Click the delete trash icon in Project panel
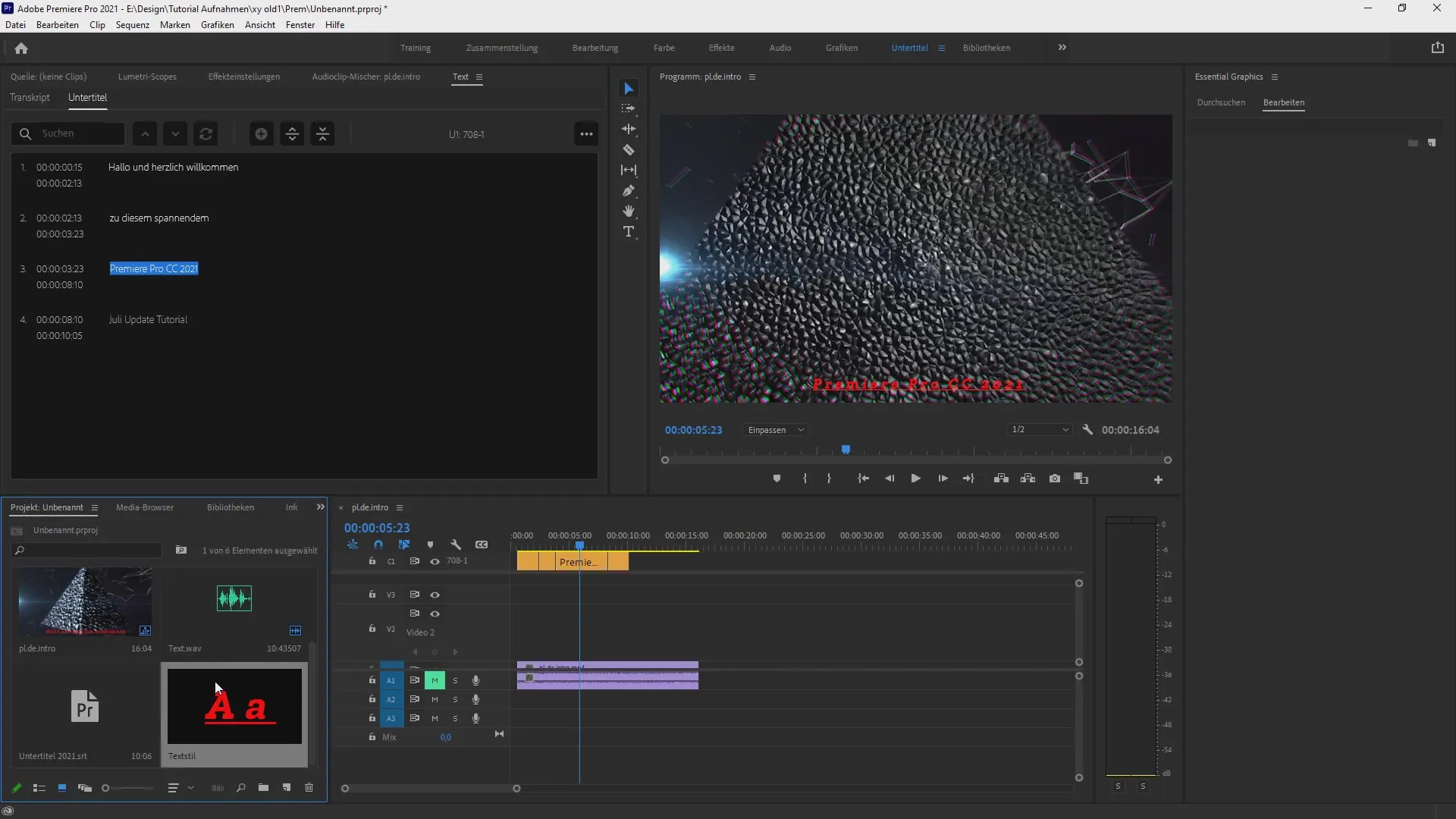The width and height of the screenshot is (1456, 819). coord(309,788)
